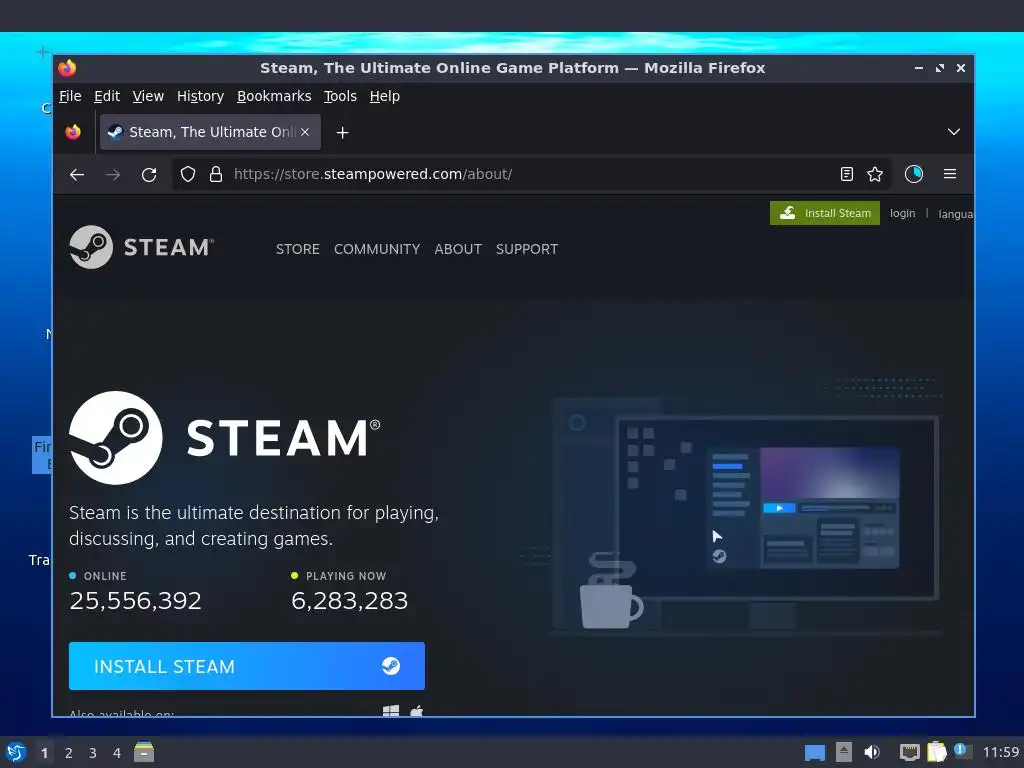Click the Windows platform icon

point(391,711)
